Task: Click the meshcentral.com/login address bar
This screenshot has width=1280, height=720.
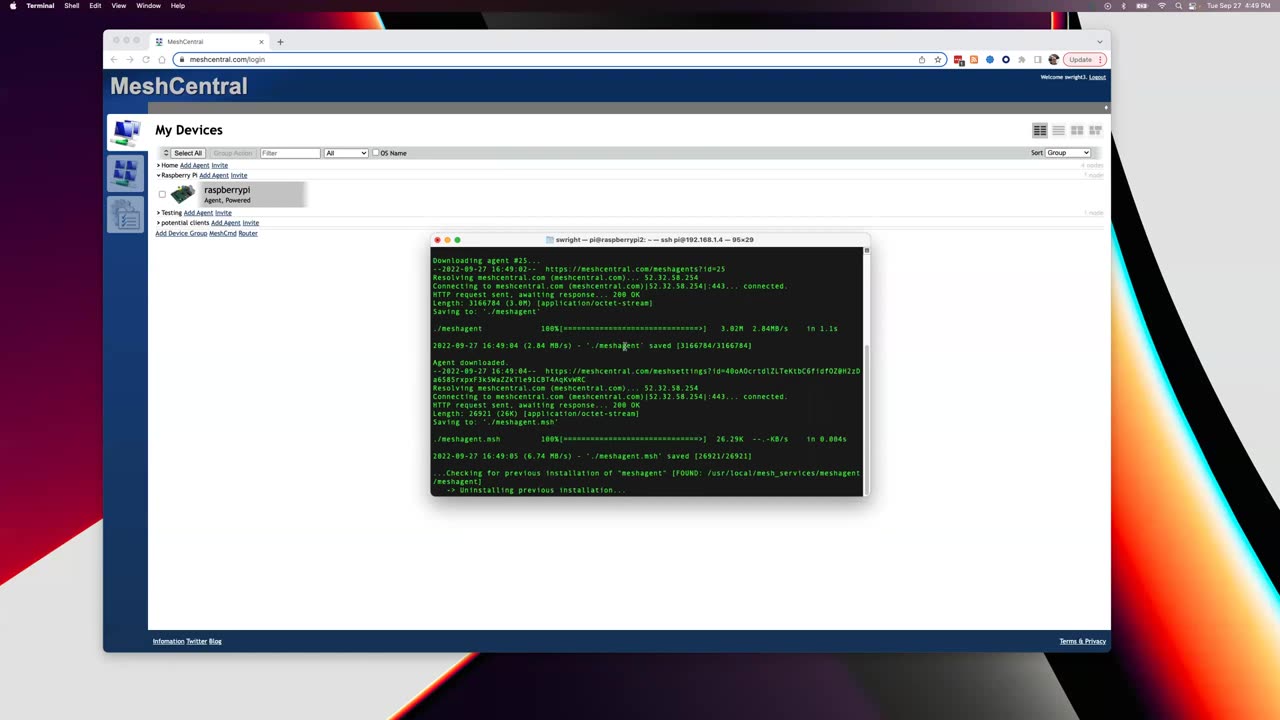Action: [x=560, y=59]
